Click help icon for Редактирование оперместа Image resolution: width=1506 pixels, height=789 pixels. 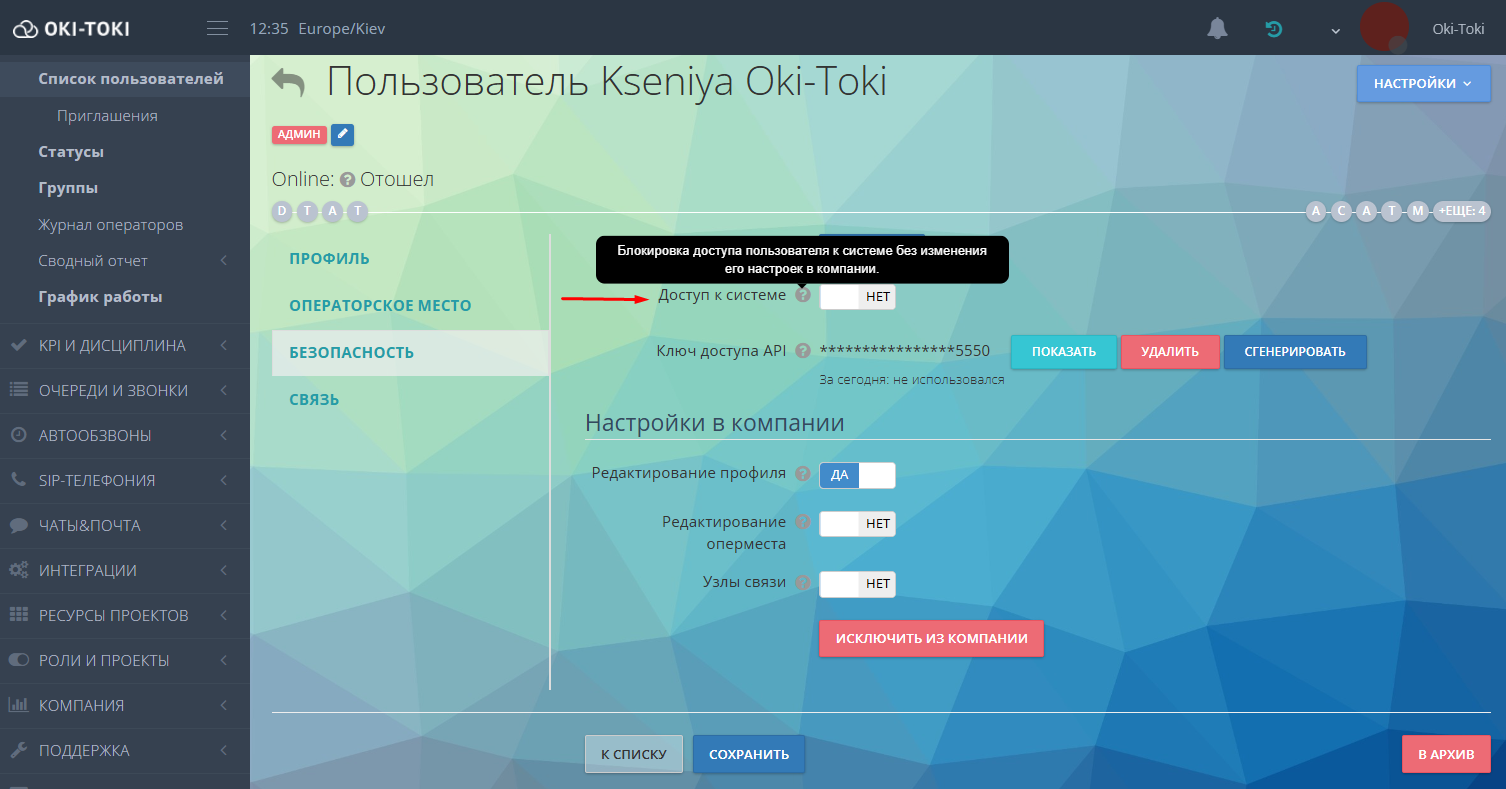point(802,522)
